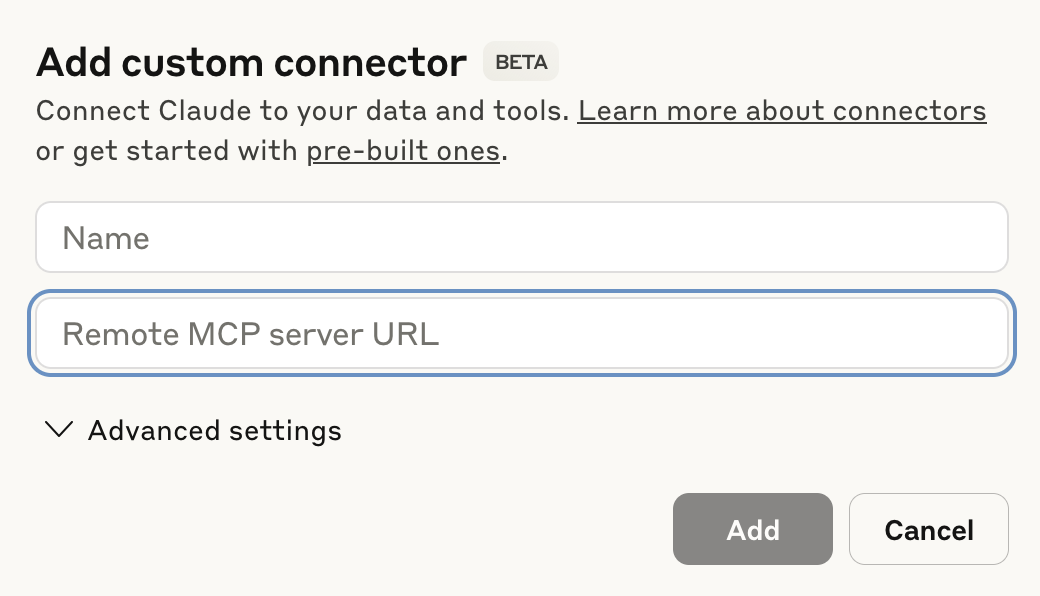
Task: Focus the Remote MCP server URL field
Action: (x=521, y=334)
